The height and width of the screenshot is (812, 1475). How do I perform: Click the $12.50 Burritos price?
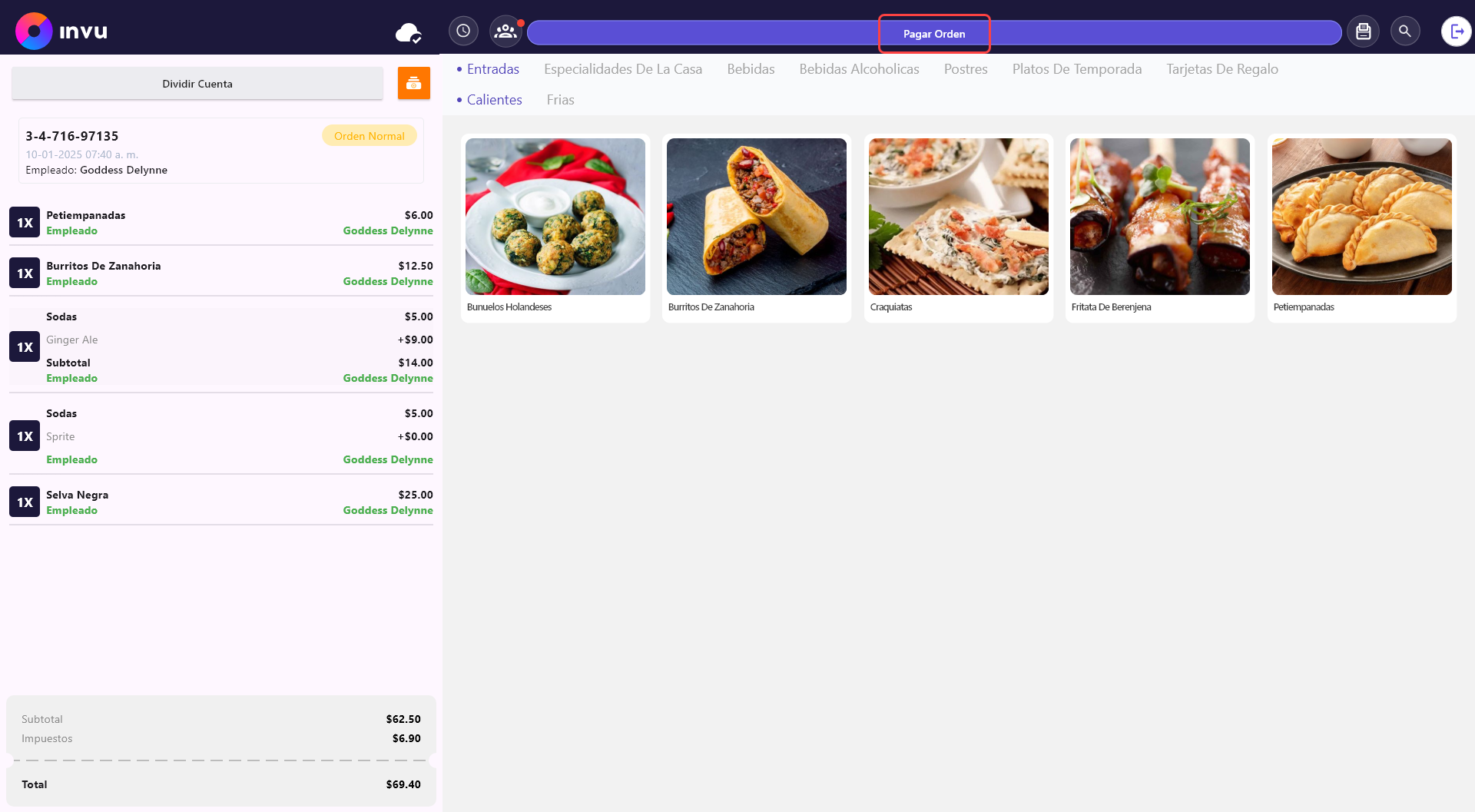point(416,266)
